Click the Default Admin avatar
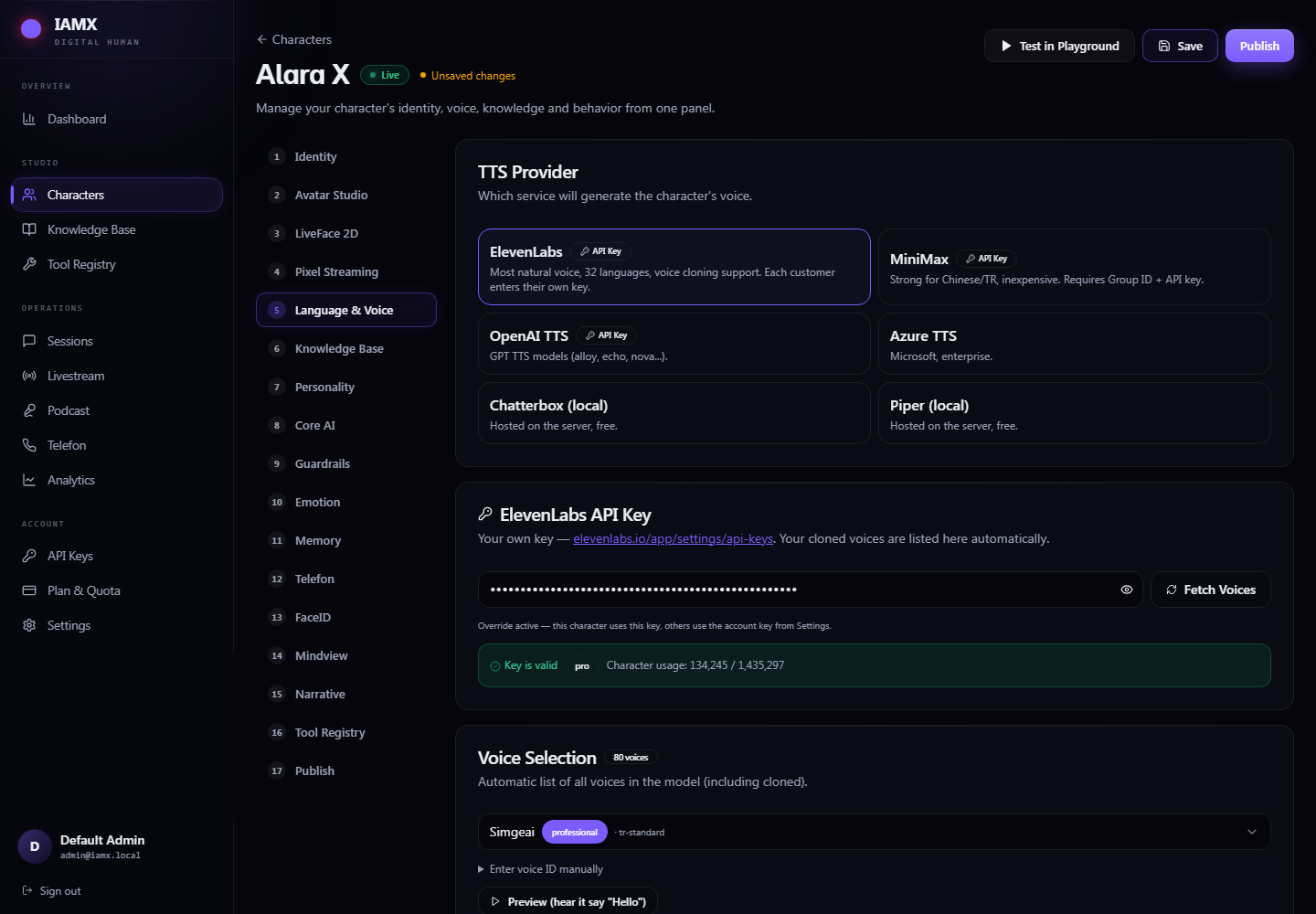This screenshot has width=1316, height=914. click(35, 846)
